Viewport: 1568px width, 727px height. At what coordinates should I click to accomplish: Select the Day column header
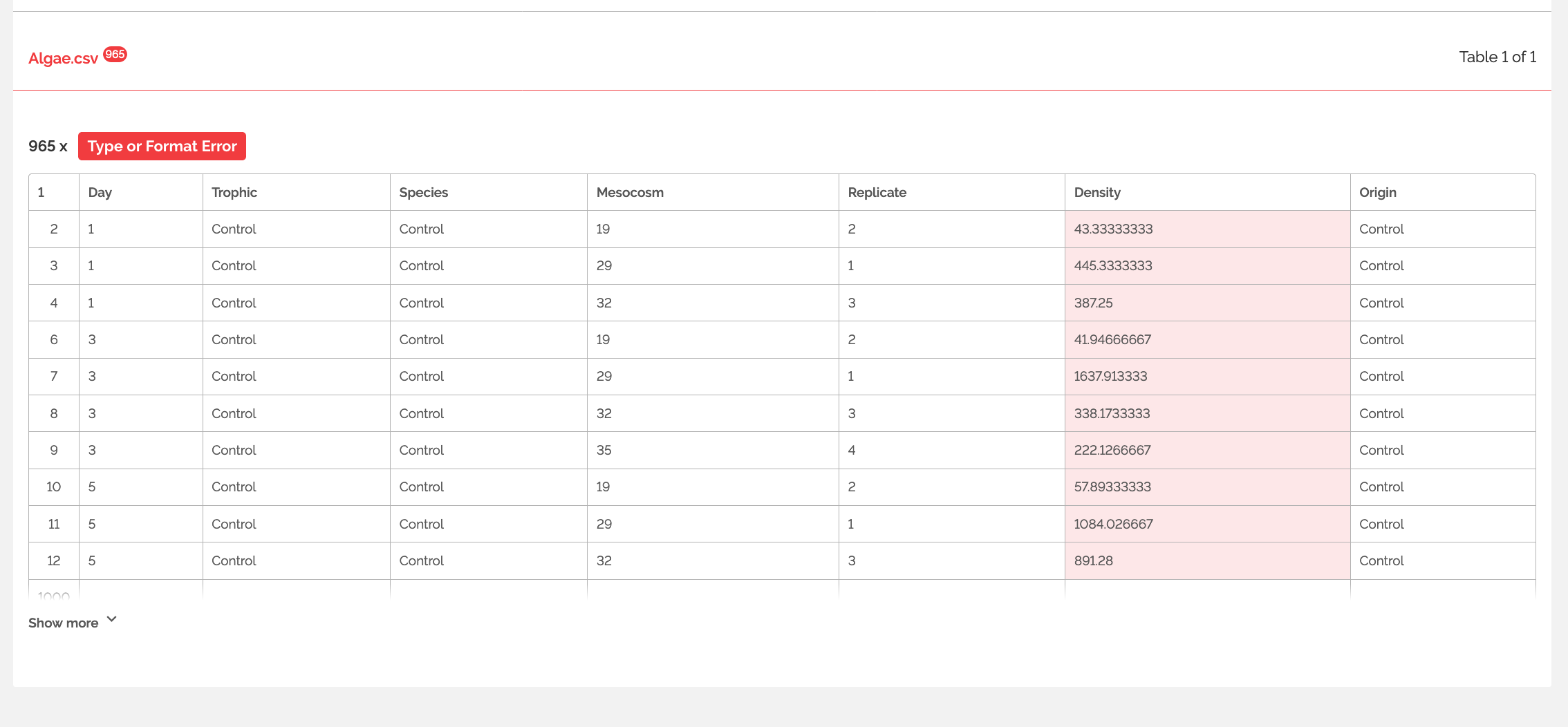(141, 192)
